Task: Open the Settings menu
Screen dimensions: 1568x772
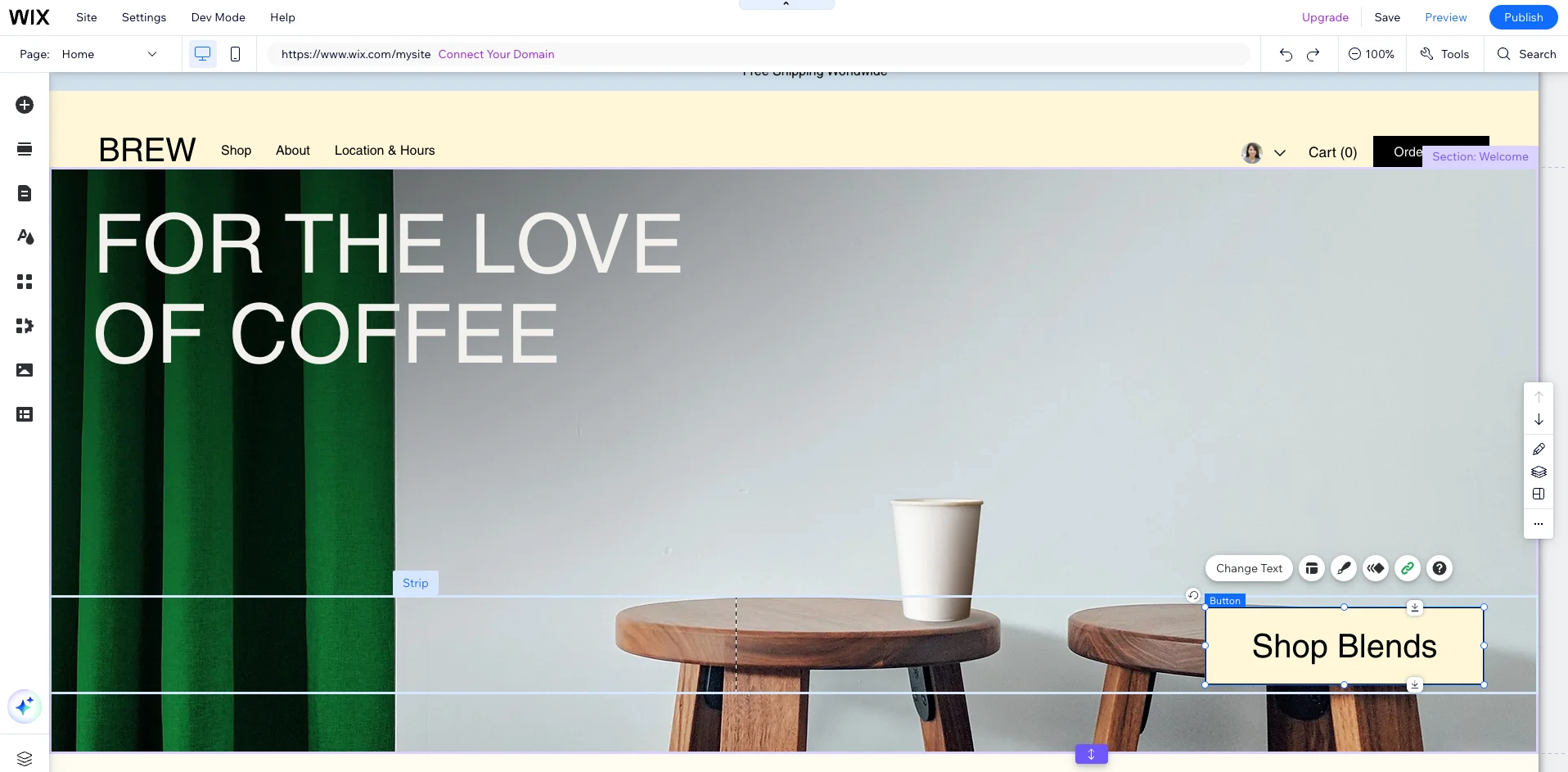Action: tap(143, 17)
